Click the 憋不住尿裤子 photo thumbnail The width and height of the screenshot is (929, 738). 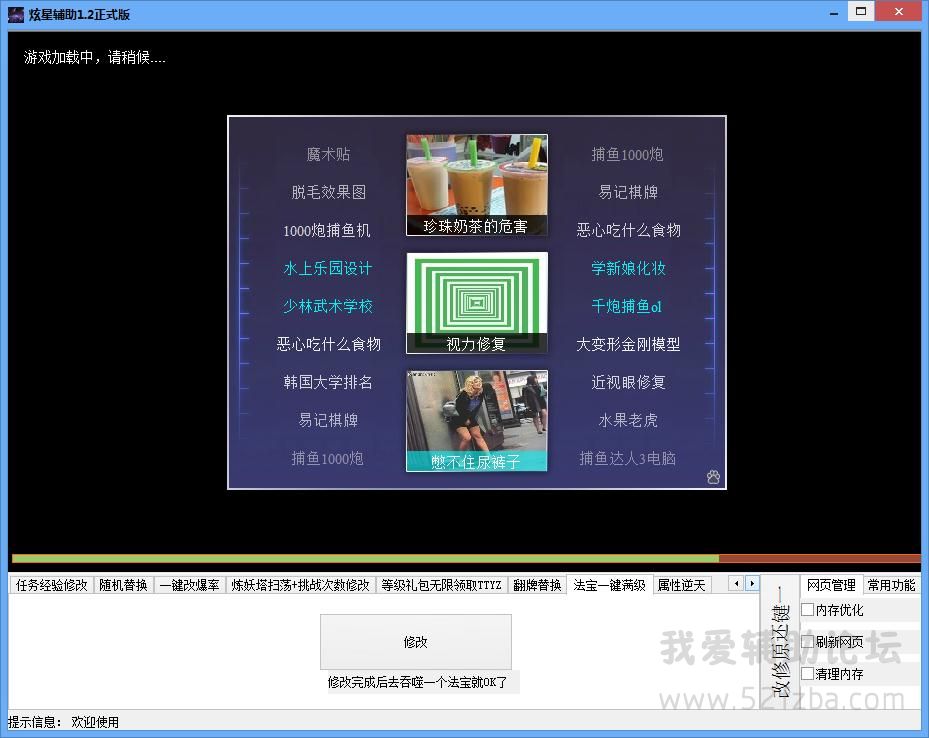[477, 420]
